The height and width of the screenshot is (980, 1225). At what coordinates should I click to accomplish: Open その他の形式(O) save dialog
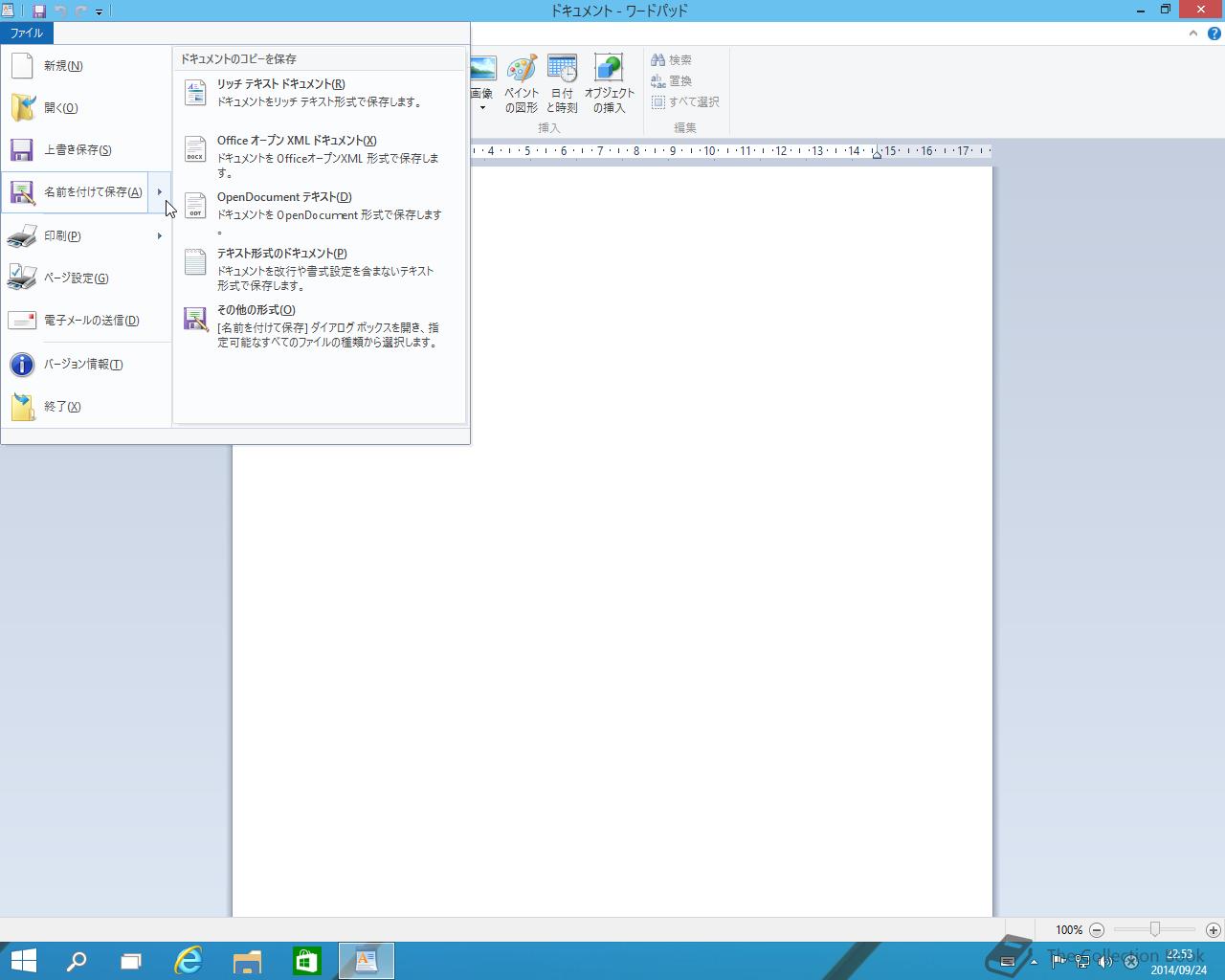[x=319, y=324]
